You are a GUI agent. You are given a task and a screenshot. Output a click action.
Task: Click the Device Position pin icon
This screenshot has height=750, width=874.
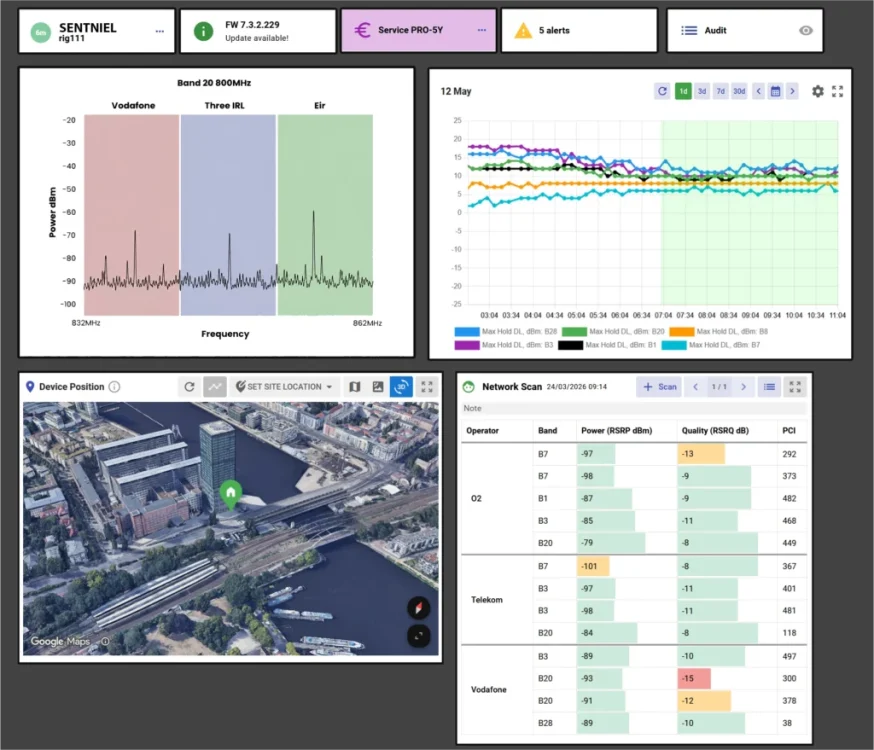coord(30,387)
